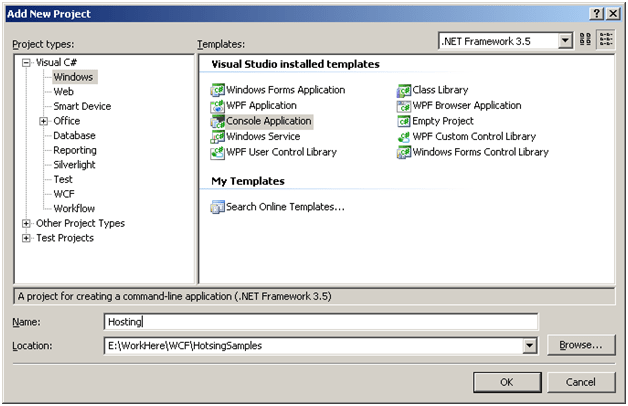Viewport: 628px width, 406px height.
Task: Expand the Office node under Visual C#
Action: coord(43,121)
